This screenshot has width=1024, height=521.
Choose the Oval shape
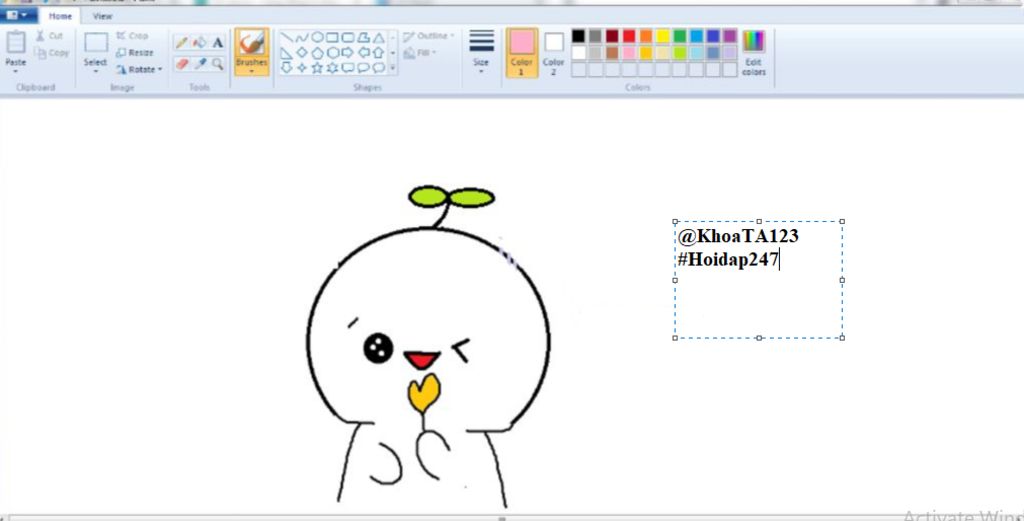pyautogui.click(x=317, y=37)
